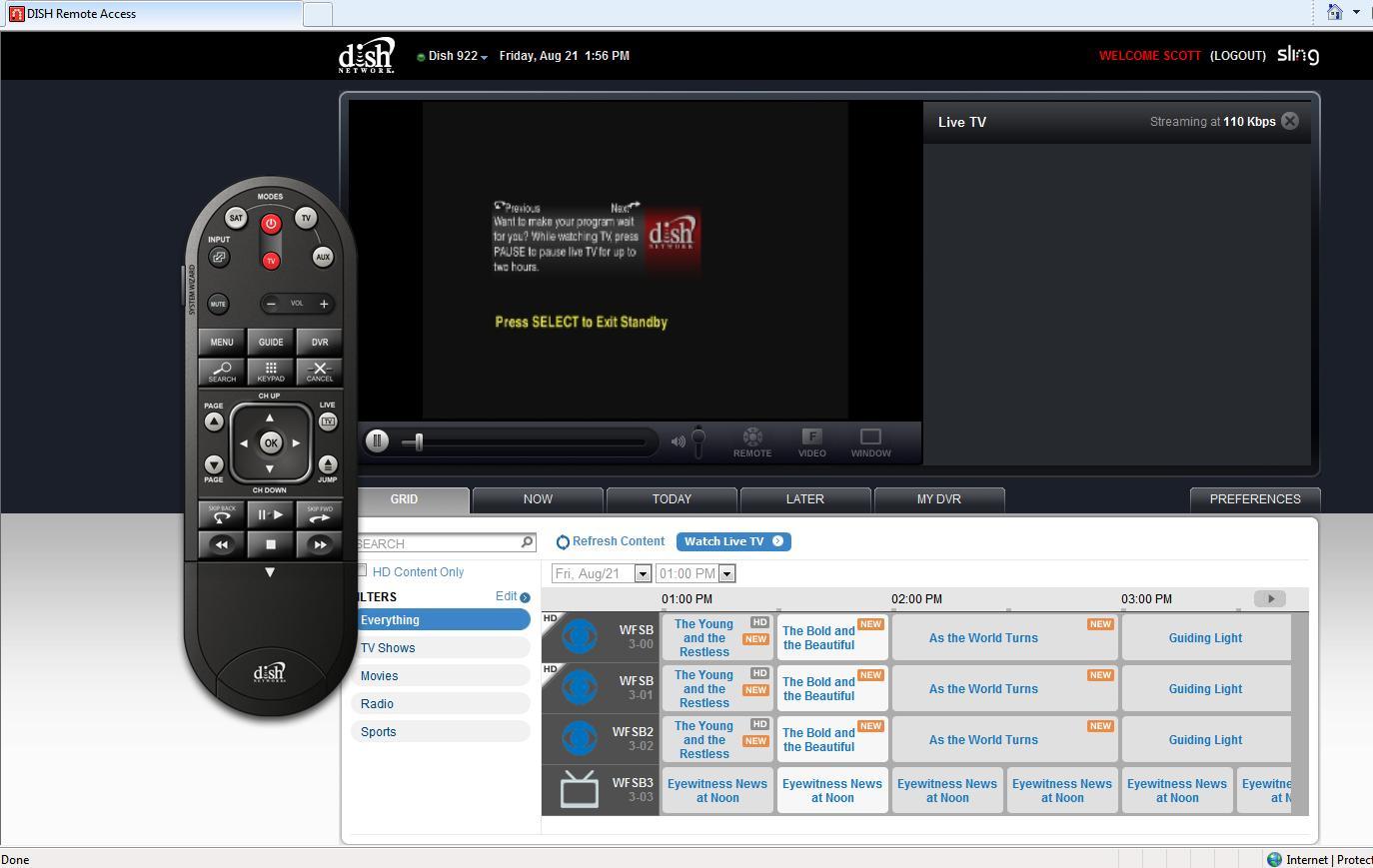Click the remote CANCEL button

click(x=320, y=372)
